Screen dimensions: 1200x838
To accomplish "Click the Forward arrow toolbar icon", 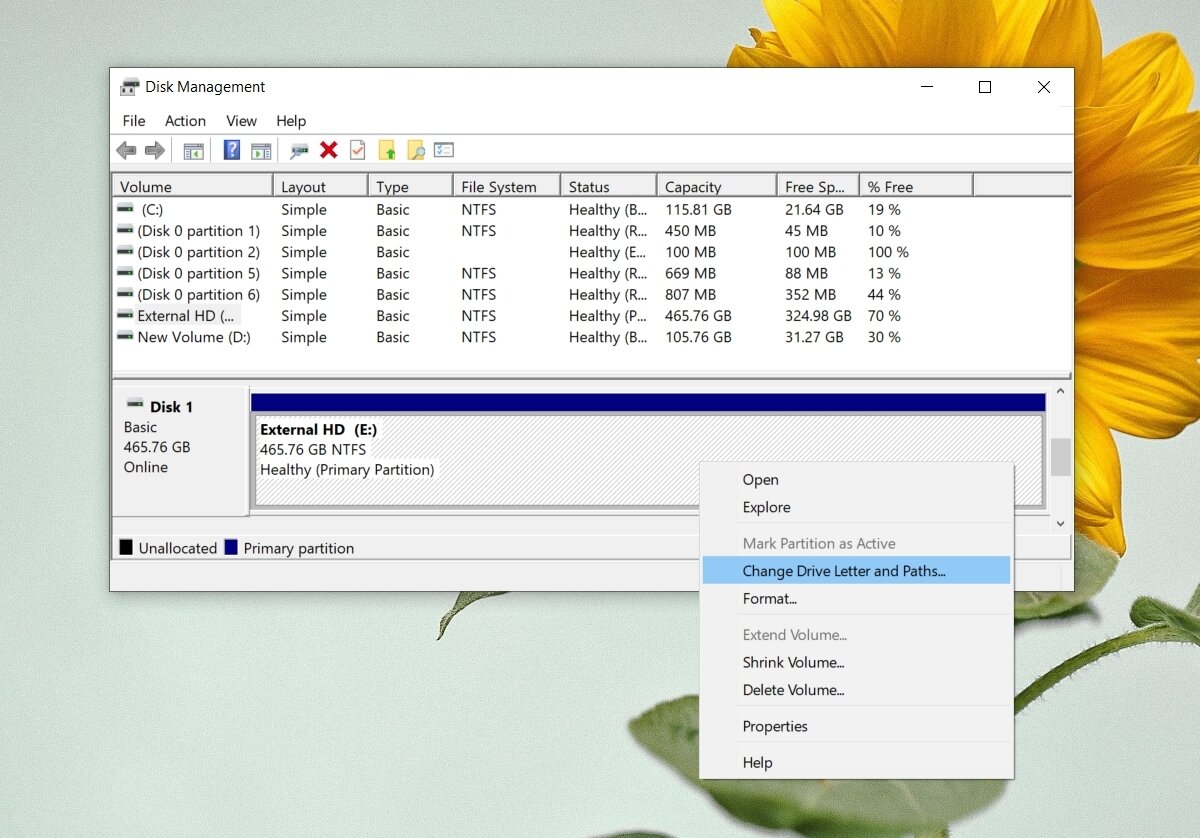I will 154,150.
